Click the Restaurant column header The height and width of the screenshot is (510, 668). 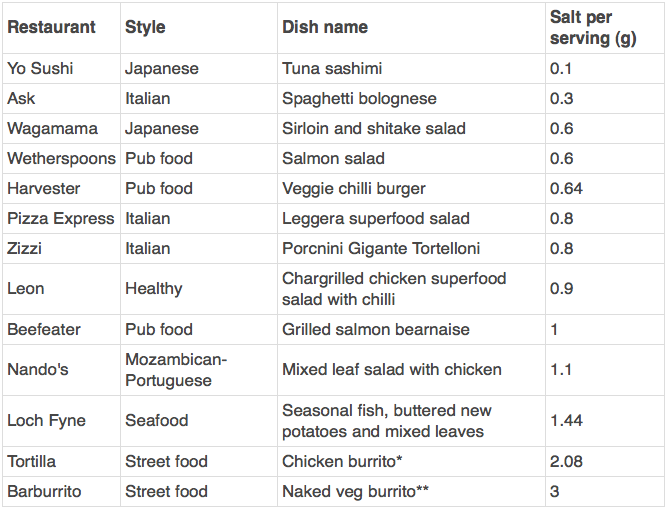61,28
